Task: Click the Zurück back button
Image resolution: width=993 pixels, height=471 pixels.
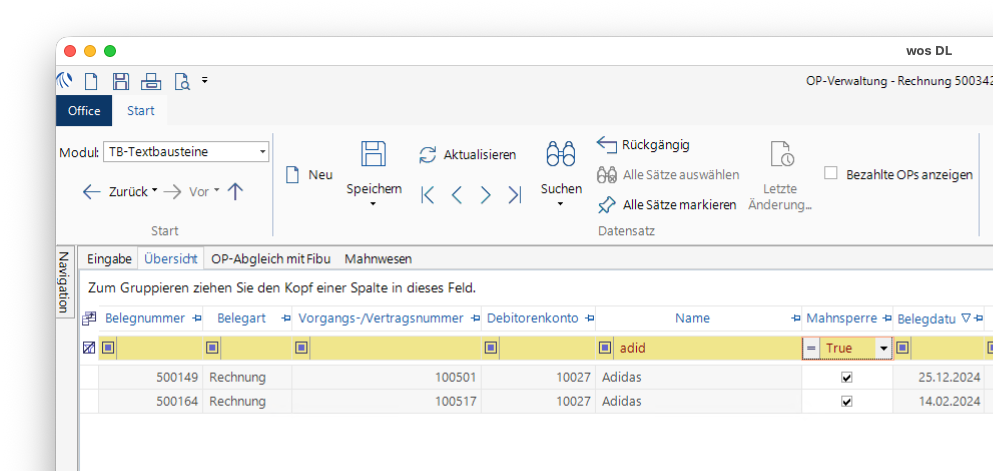Action: pyautogui.click(x=117, y=191)
